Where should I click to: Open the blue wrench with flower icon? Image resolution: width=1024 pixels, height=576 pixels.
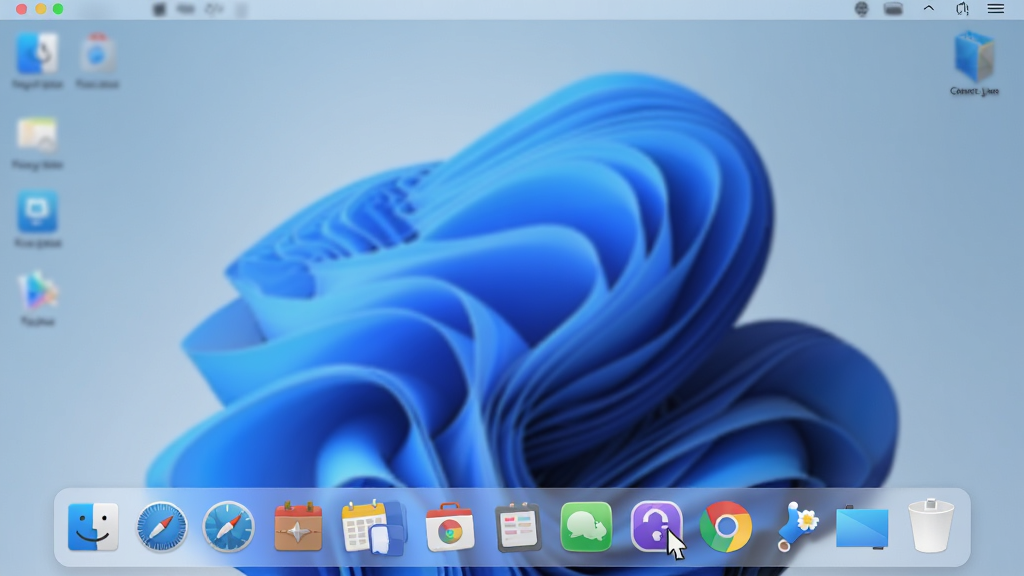pos(797,526)
